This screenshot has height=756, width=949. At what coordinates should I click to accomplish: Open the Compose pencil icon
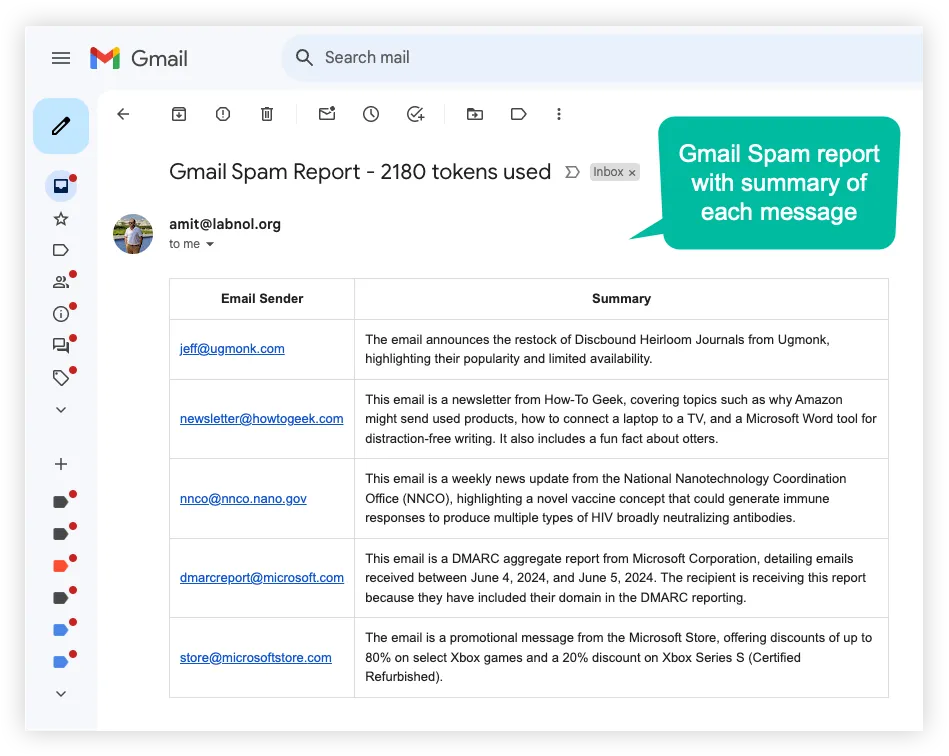click(x=61, y=126)
